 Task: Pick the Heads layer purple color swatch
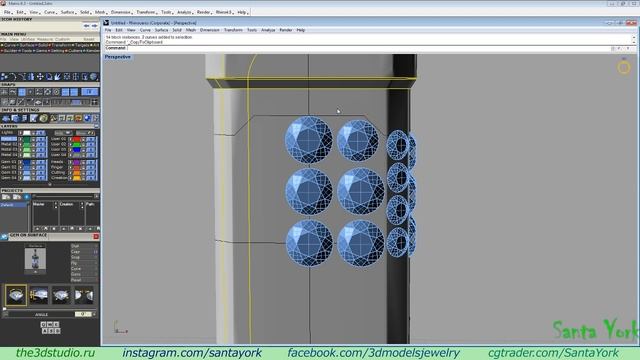[x=76, y=162]
